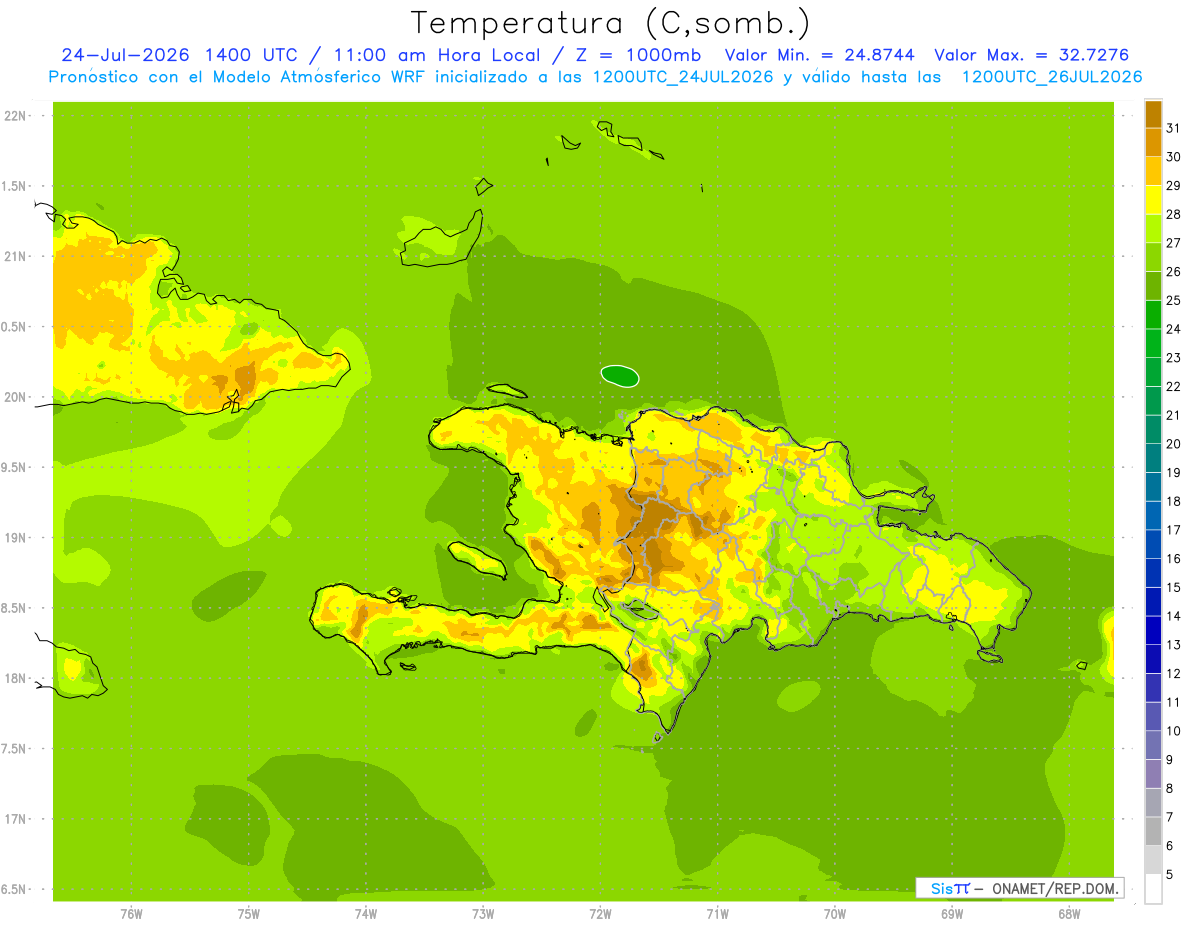This screenshot has height=927, width=1200.
Task: Click the title "Temperatura (C,somb.)"
Action: pos(610,23)
